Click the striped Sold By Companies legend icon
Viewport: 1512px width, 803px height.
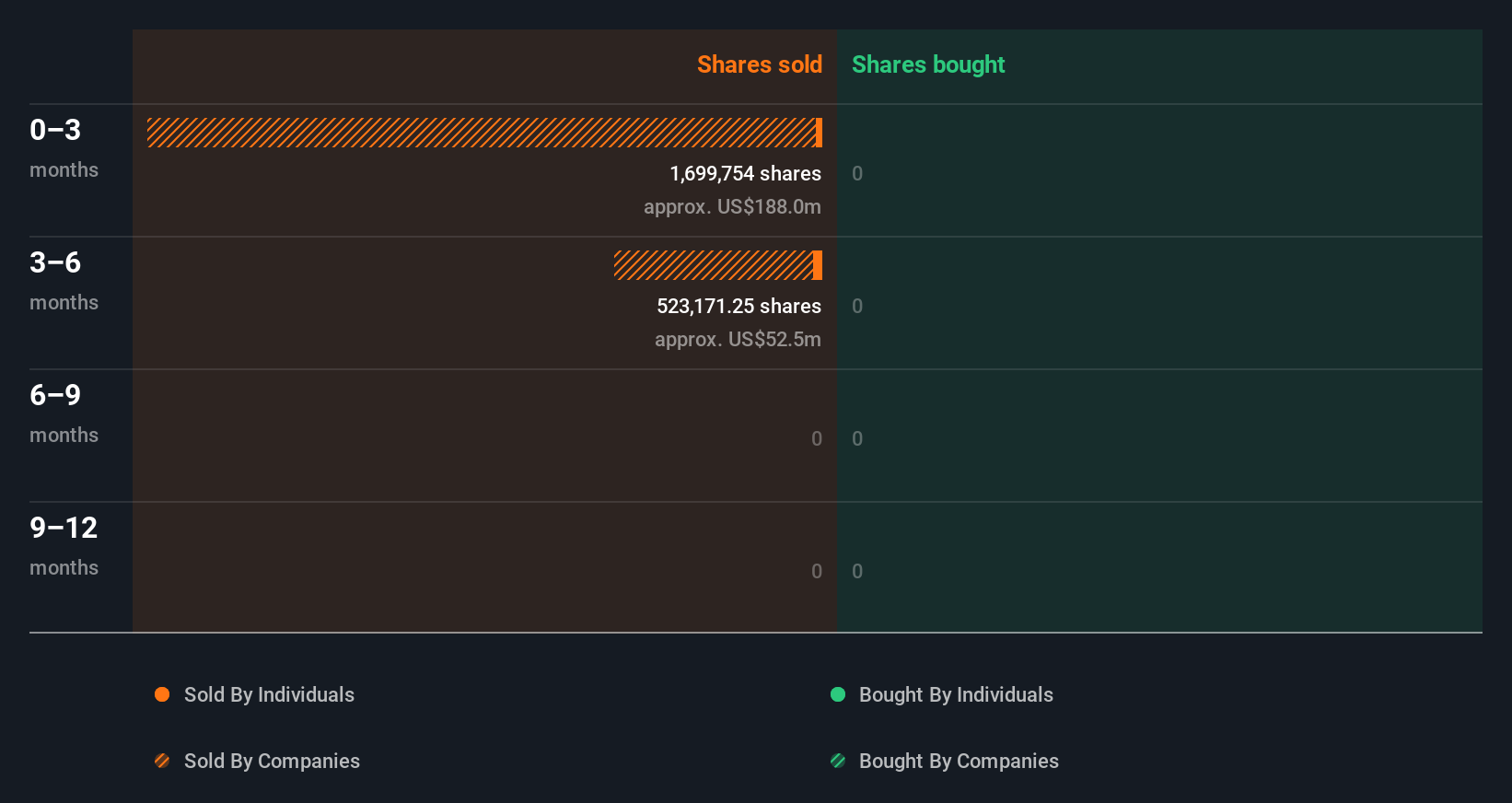(162, 761)
